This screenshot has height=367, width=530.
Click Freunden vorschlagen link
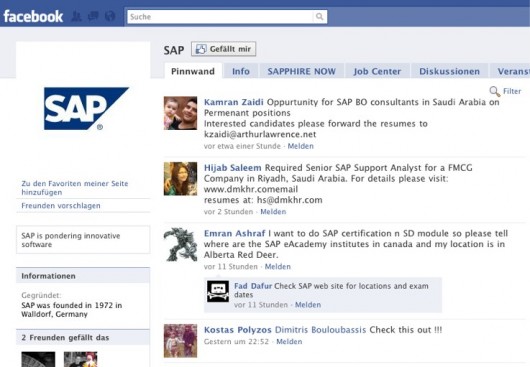pos(61,205)
